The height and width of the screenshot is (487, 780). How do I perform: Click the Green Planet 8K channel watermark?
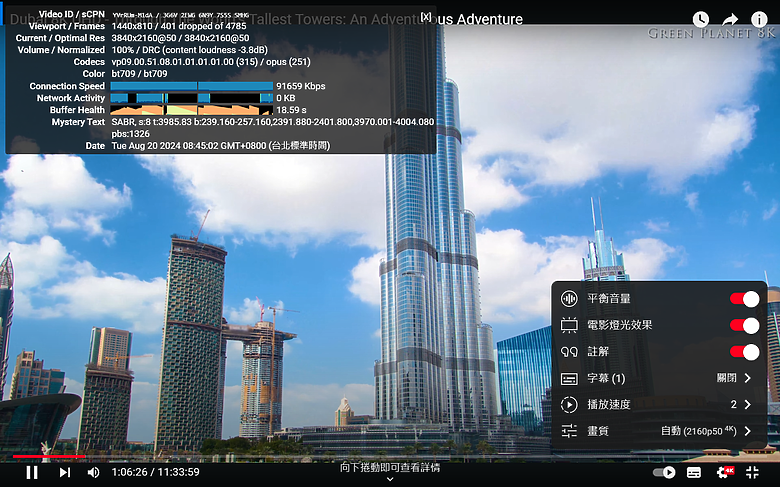711,33
